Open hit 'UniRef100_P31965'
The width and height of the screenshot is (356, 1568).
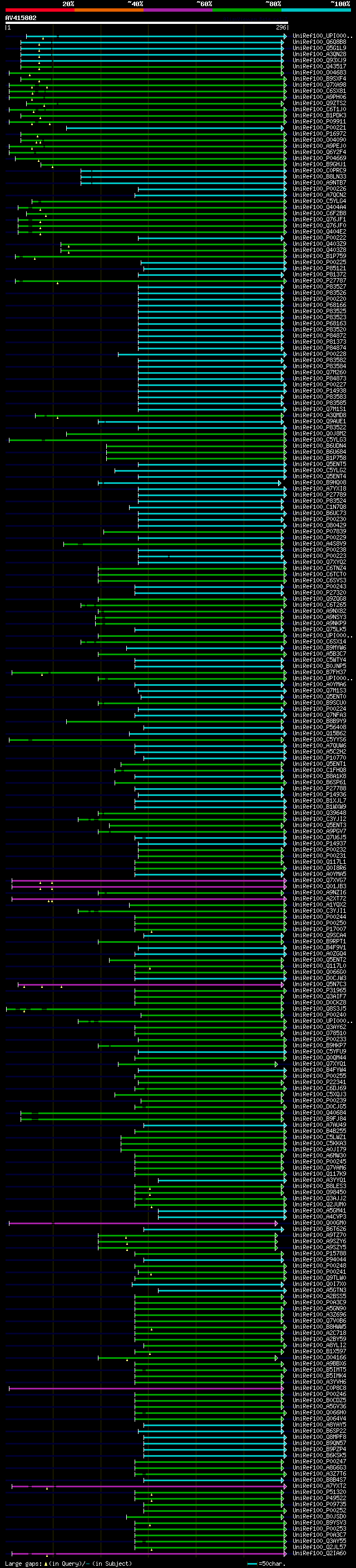(319, 990)
